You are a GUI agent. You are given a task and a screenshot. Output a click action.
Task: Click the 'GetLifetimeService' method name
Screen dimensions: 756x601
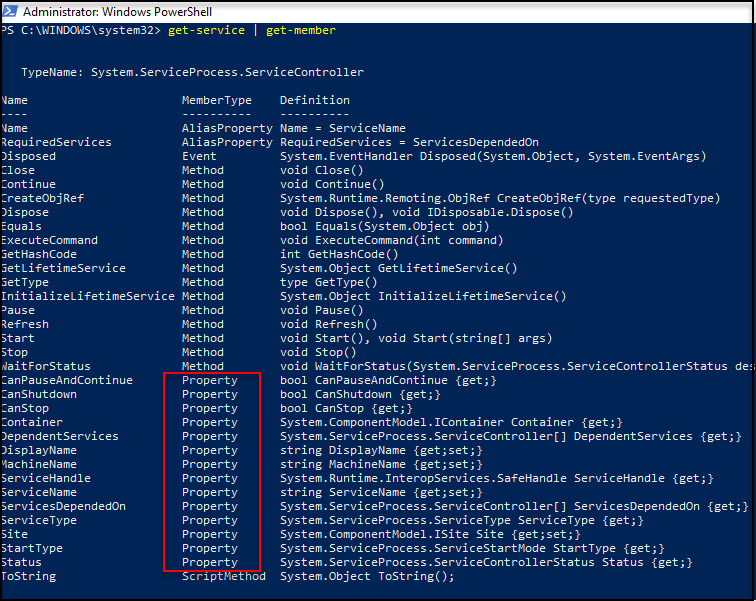point(63,268)
